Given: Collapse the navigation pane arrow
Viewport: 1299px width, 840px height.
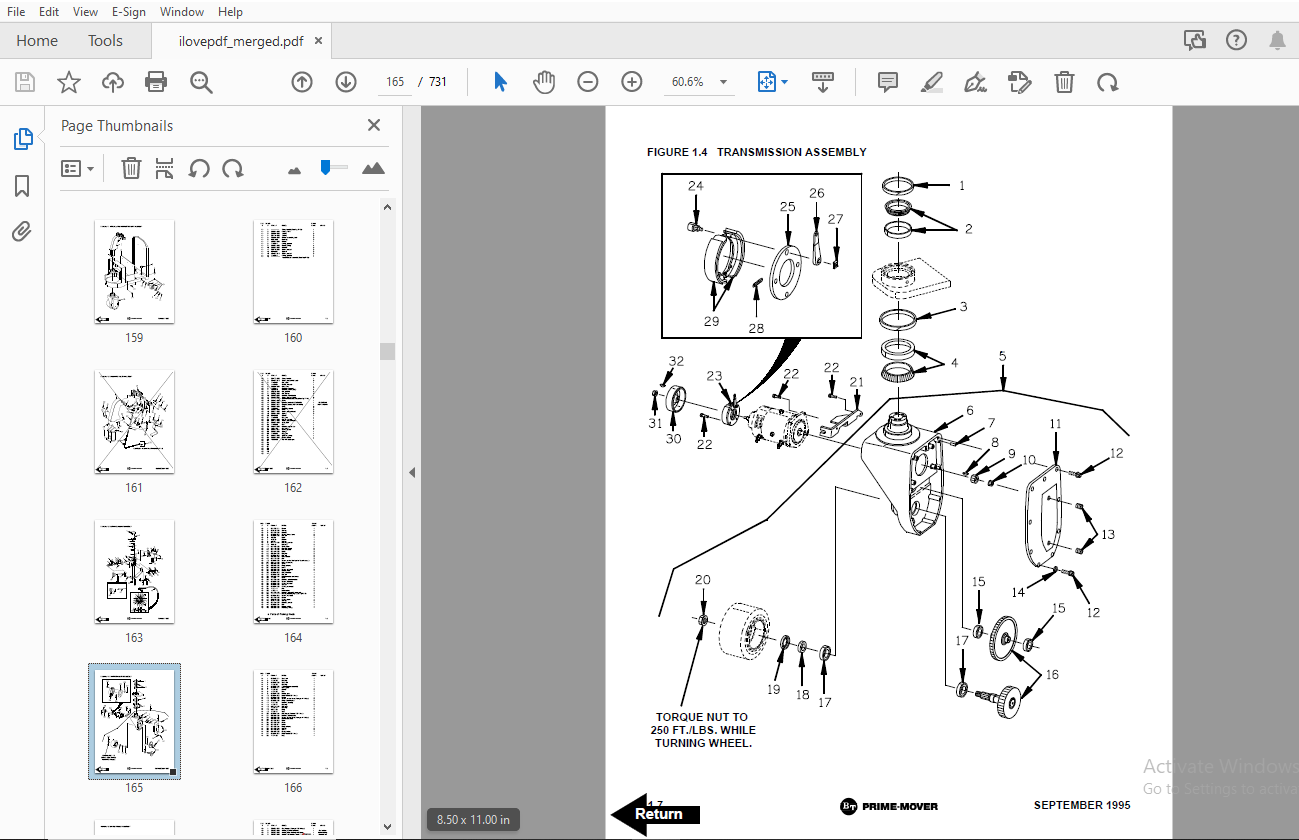Looking at the screenshot, I should click(x=412, y=472).
